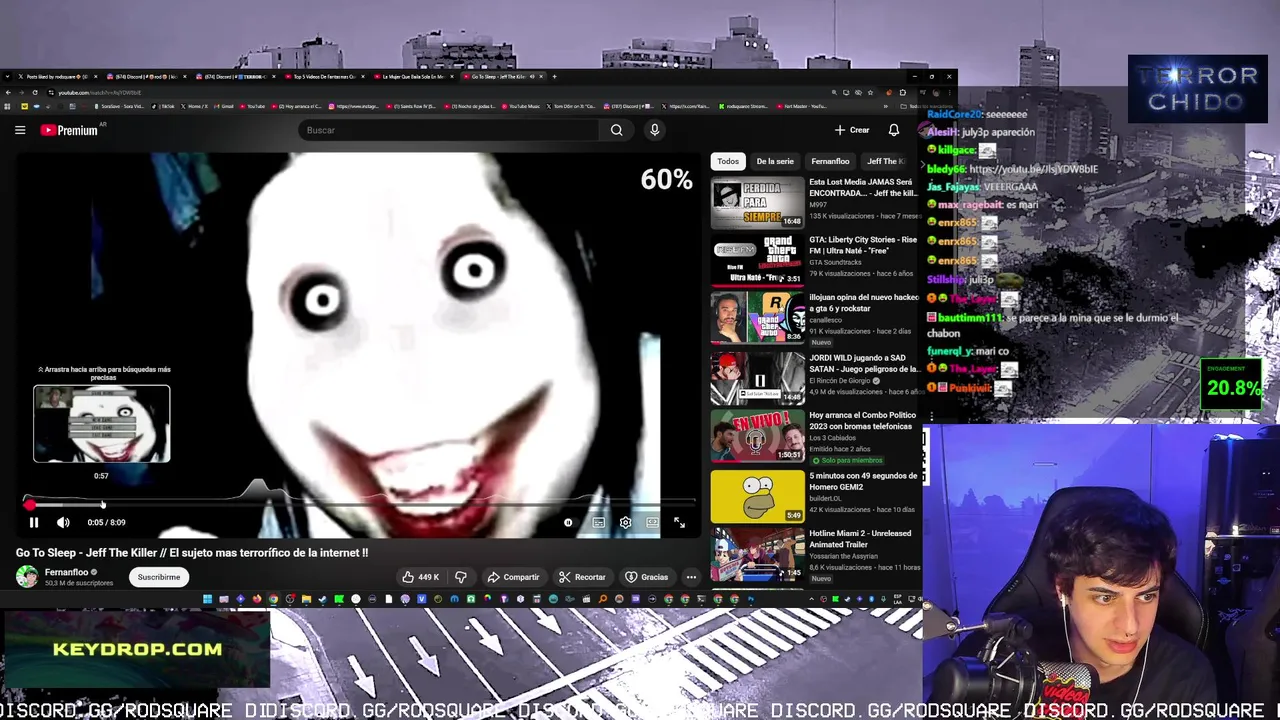Open Illojuan opina del nuevo hackeo video thumbnail

757,317
